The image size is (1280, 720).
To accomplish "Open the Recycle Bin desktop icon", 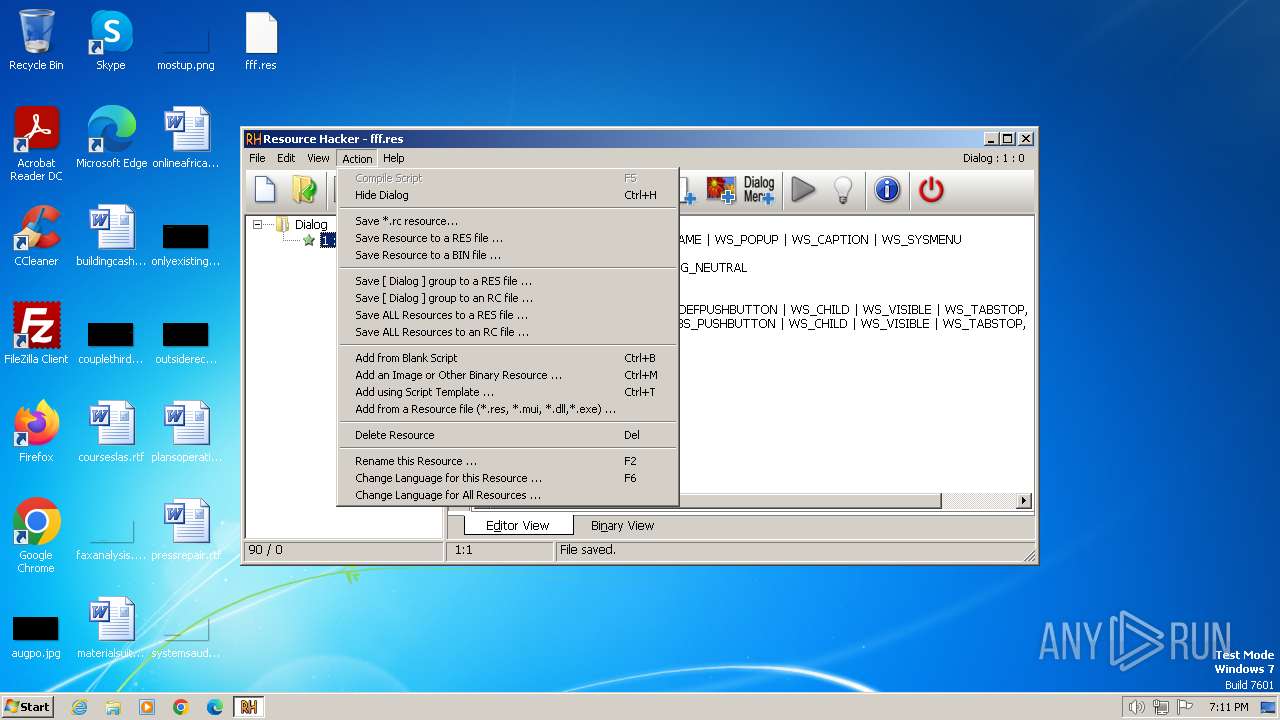I will (x=36, y=40).
